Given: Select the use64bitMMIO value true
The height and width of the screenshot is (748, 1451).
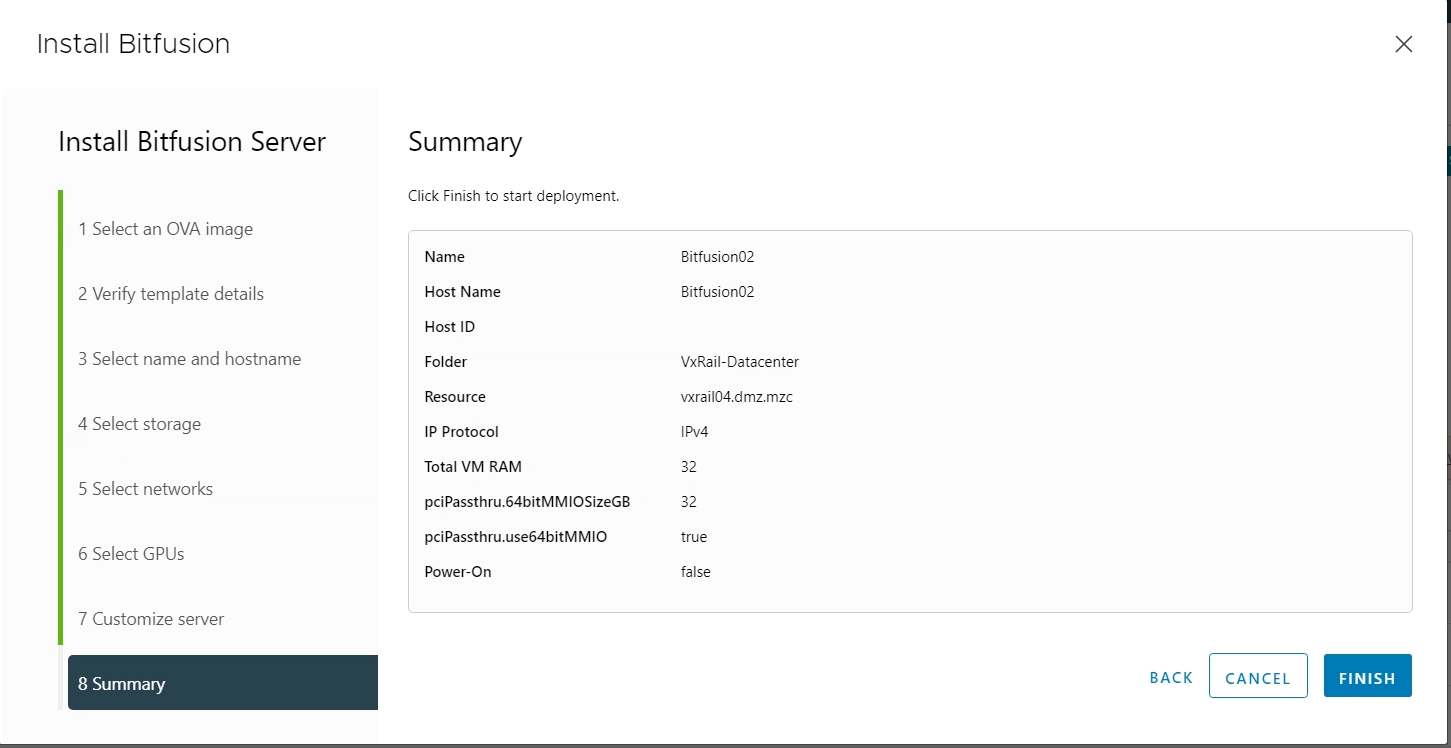Looking at the screenshot, I should coord(694,537).
